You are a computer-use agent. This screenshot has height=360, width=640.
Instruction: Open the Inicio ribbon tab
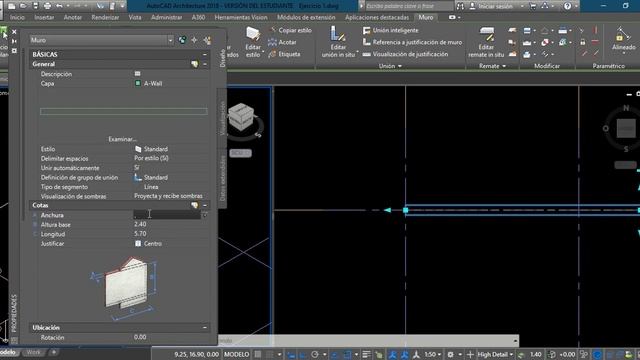(x=17, y=17)
